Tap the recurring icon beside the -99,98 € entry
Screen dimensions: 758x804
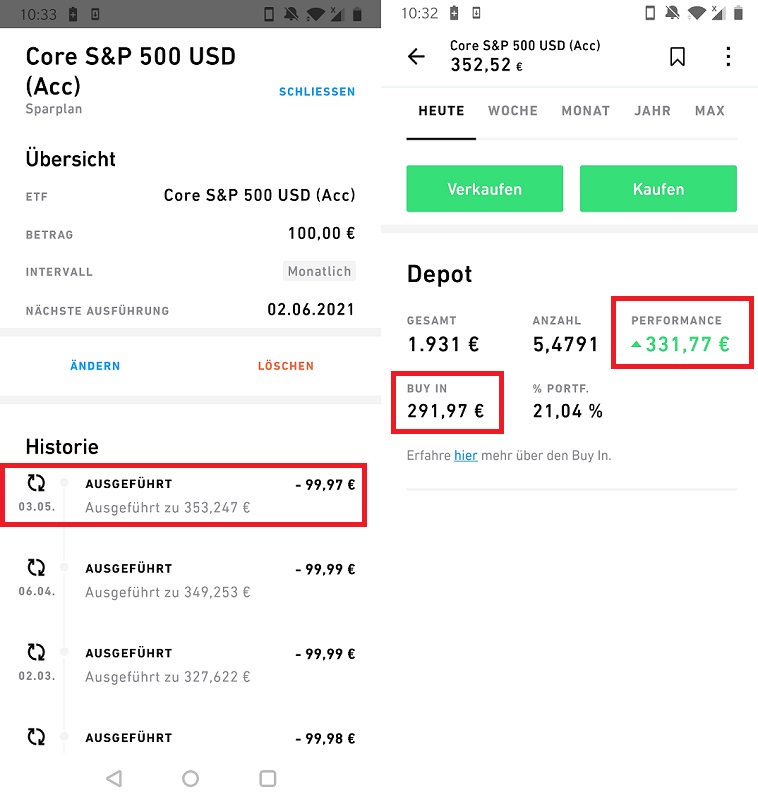tap(36, 737)
